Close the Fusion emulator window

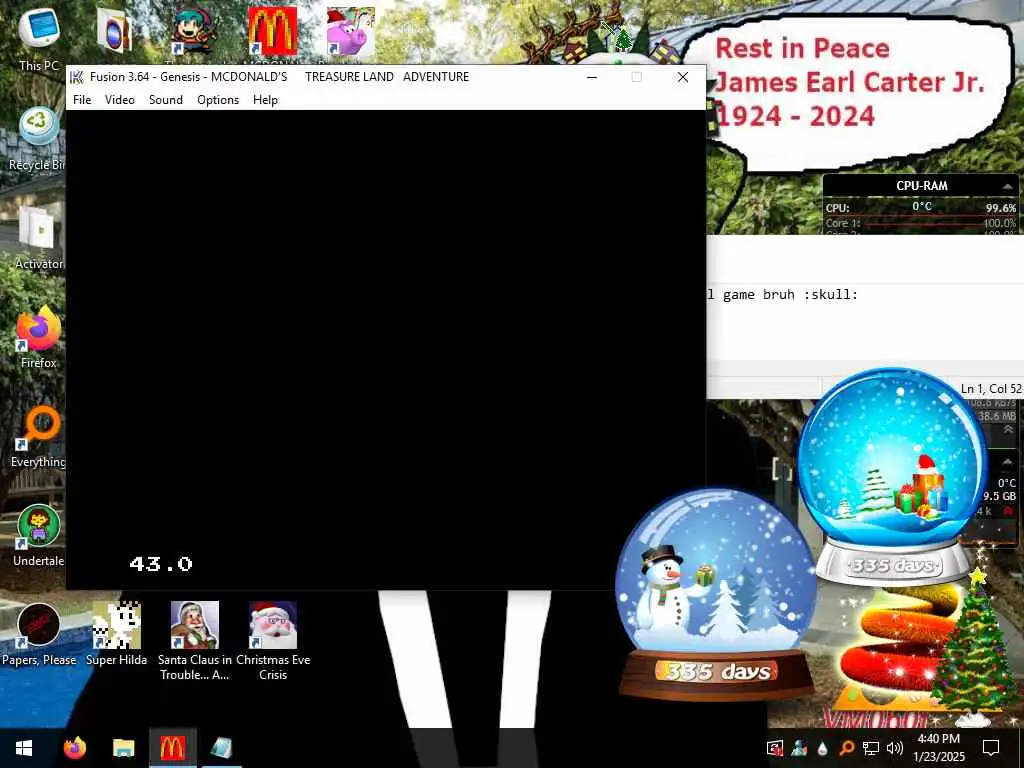682,77
